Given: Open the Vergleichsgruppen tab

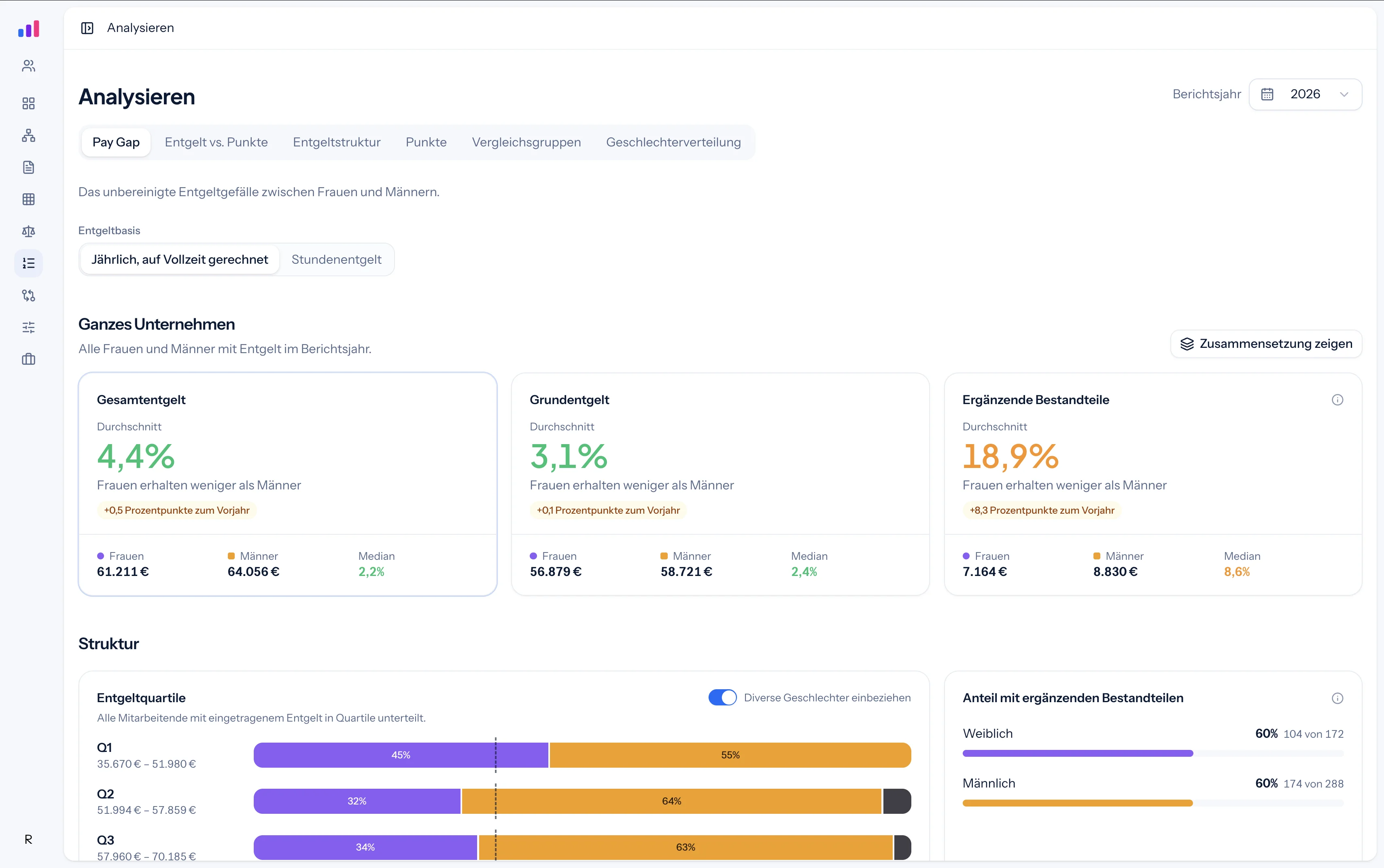Looking at the screenshot, I should click(x=526, y=142).
